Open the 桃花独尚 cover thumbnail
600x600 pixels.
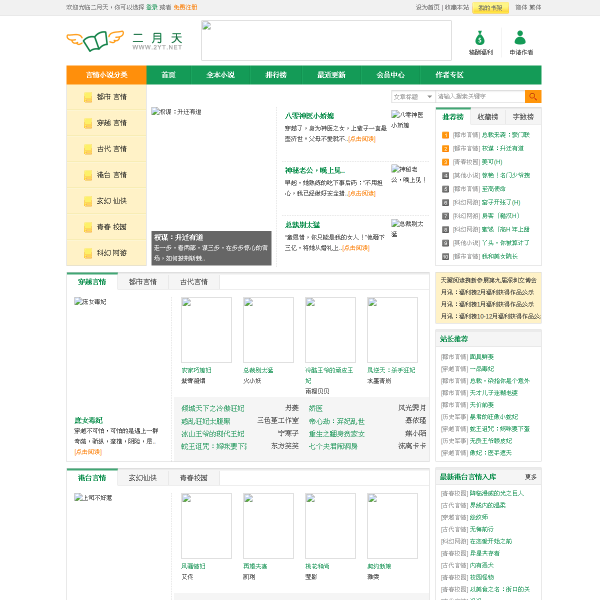pos(330,526)
